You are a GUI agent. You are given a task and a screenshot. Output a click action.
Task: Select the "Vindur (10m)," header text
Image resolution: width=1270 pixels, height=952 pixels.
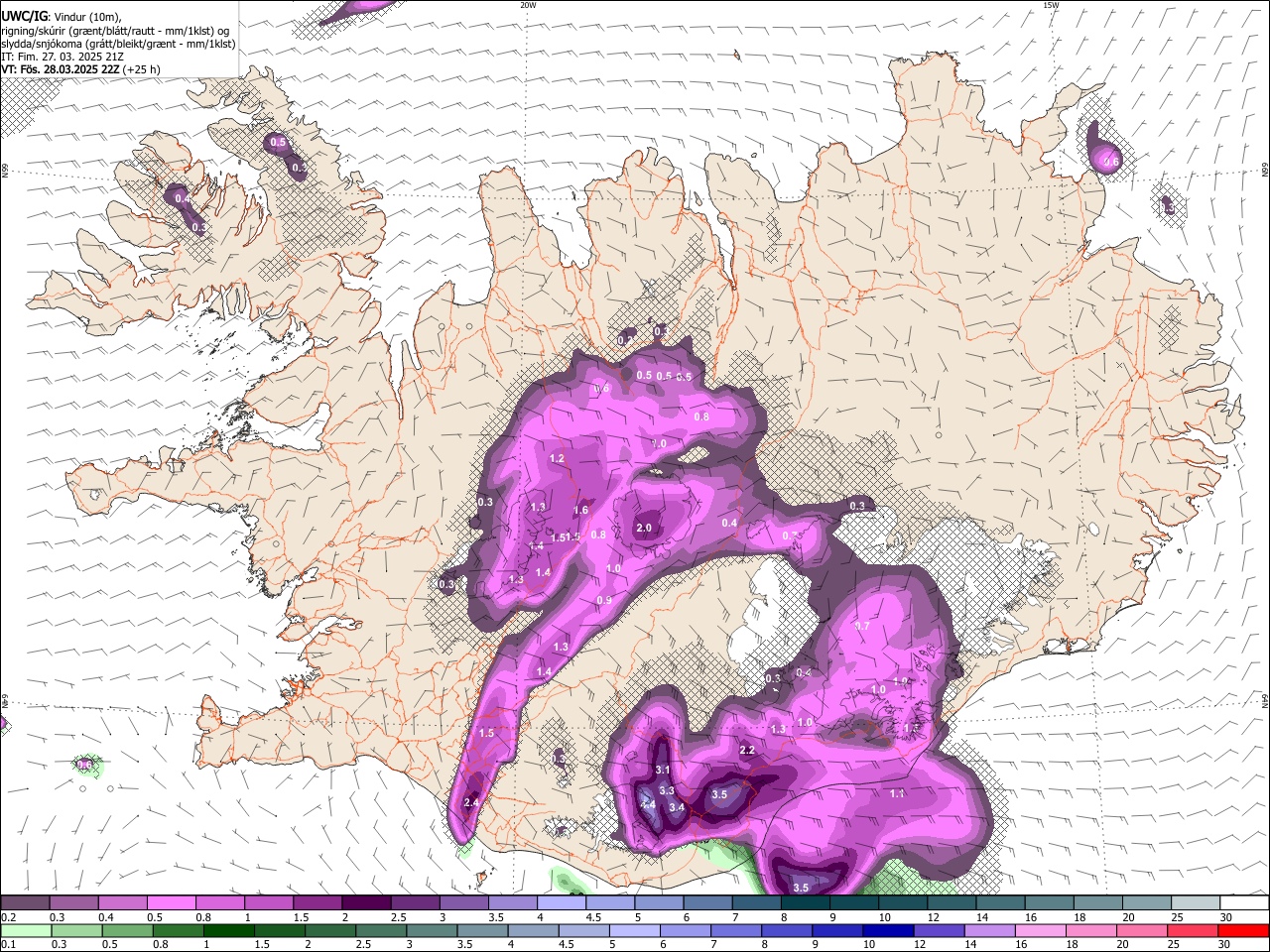point(88,17)
